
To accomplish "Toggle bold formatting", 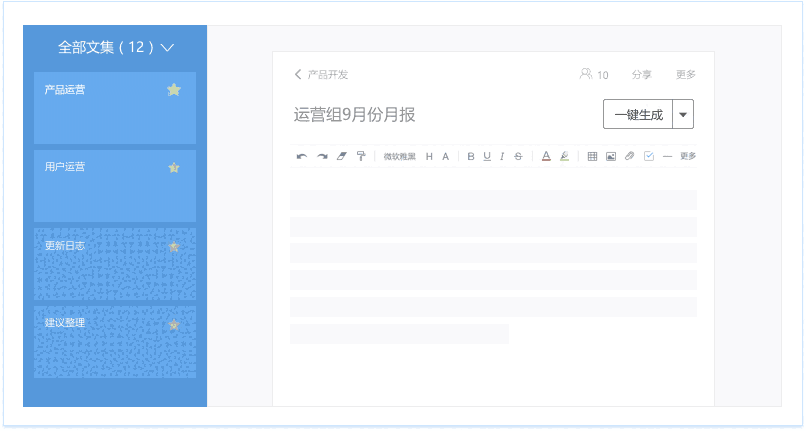I will click(470, 156).
